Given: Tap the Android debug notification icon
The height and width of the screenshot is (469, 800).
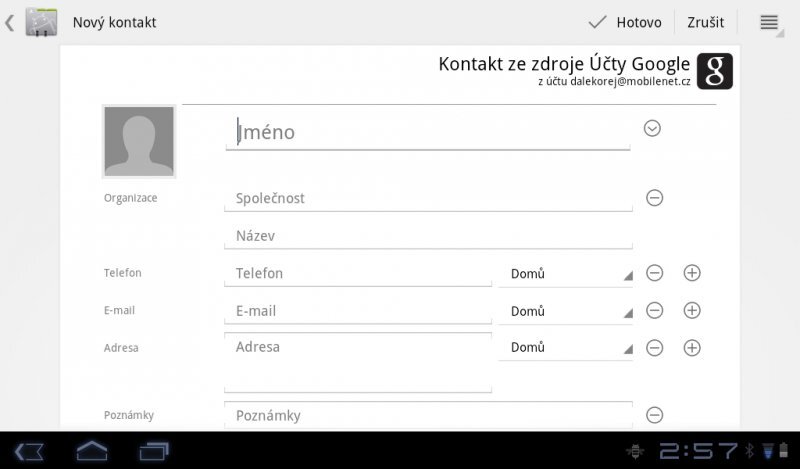Looking at the screenshot, I should (635, 451).
